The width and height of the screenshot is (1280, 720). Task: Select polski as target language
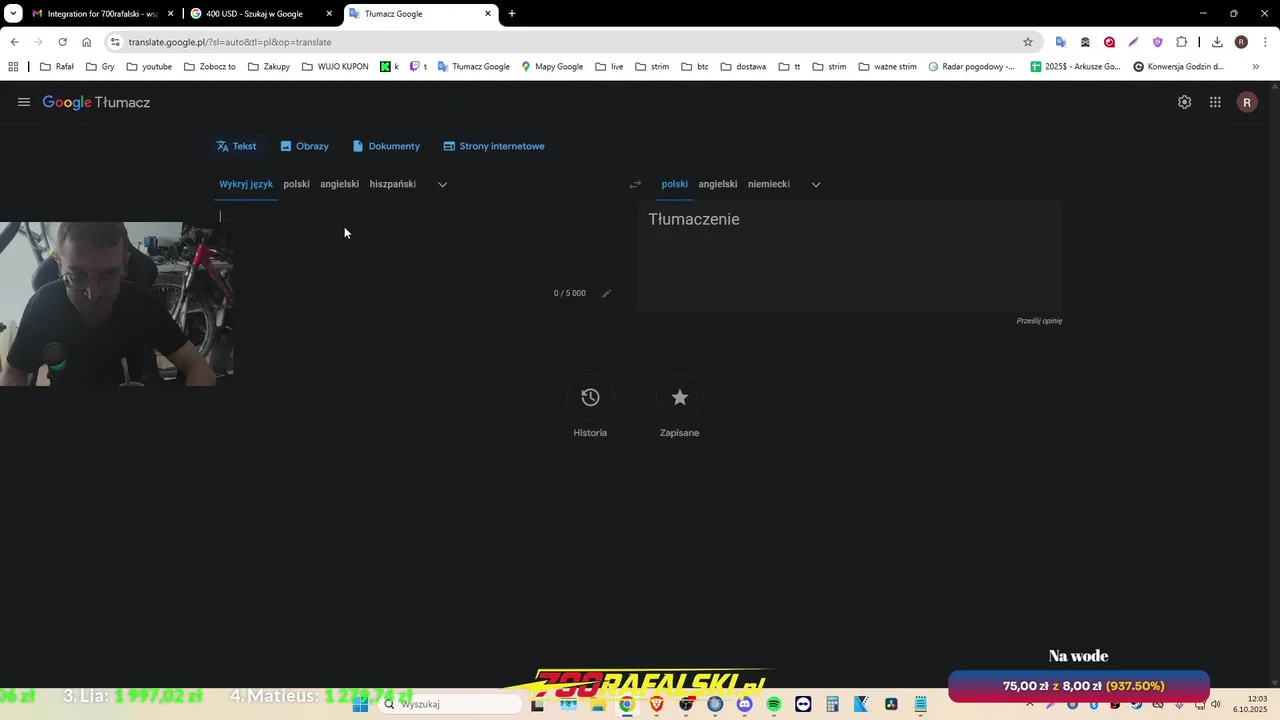tap(675, 184)
